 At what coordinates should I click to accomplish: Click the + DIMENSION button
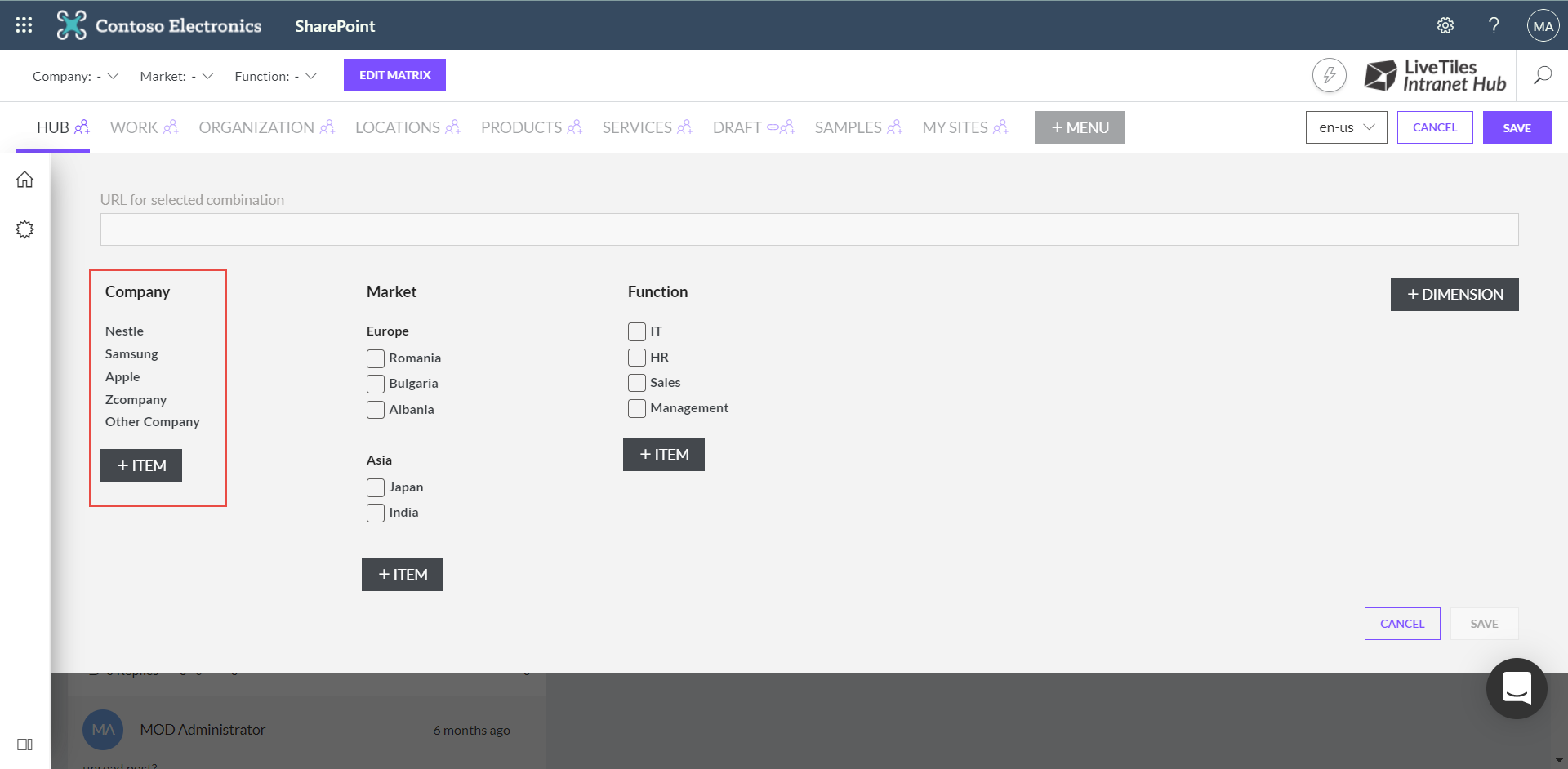coord(1454,295)
